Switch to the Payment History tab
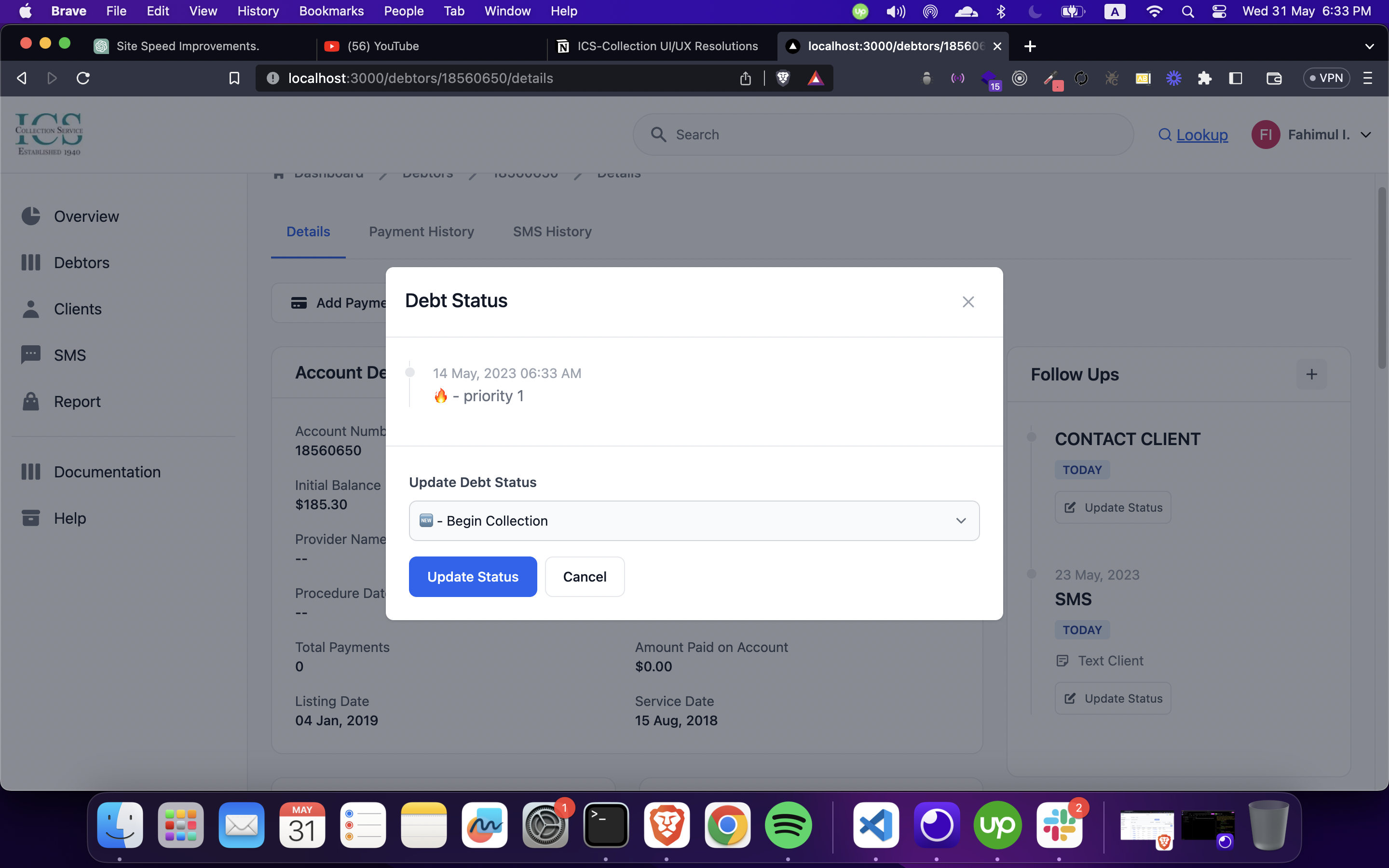This screenshot has width=1389, height=868. tap(422, 231)
